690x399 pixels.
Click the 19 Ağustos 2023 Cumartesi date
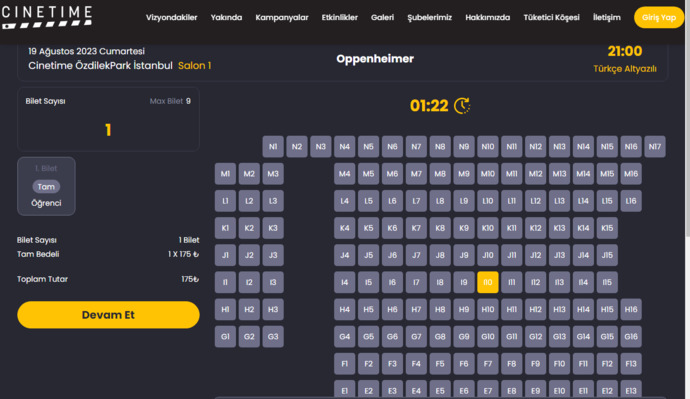tap(86, 51)
